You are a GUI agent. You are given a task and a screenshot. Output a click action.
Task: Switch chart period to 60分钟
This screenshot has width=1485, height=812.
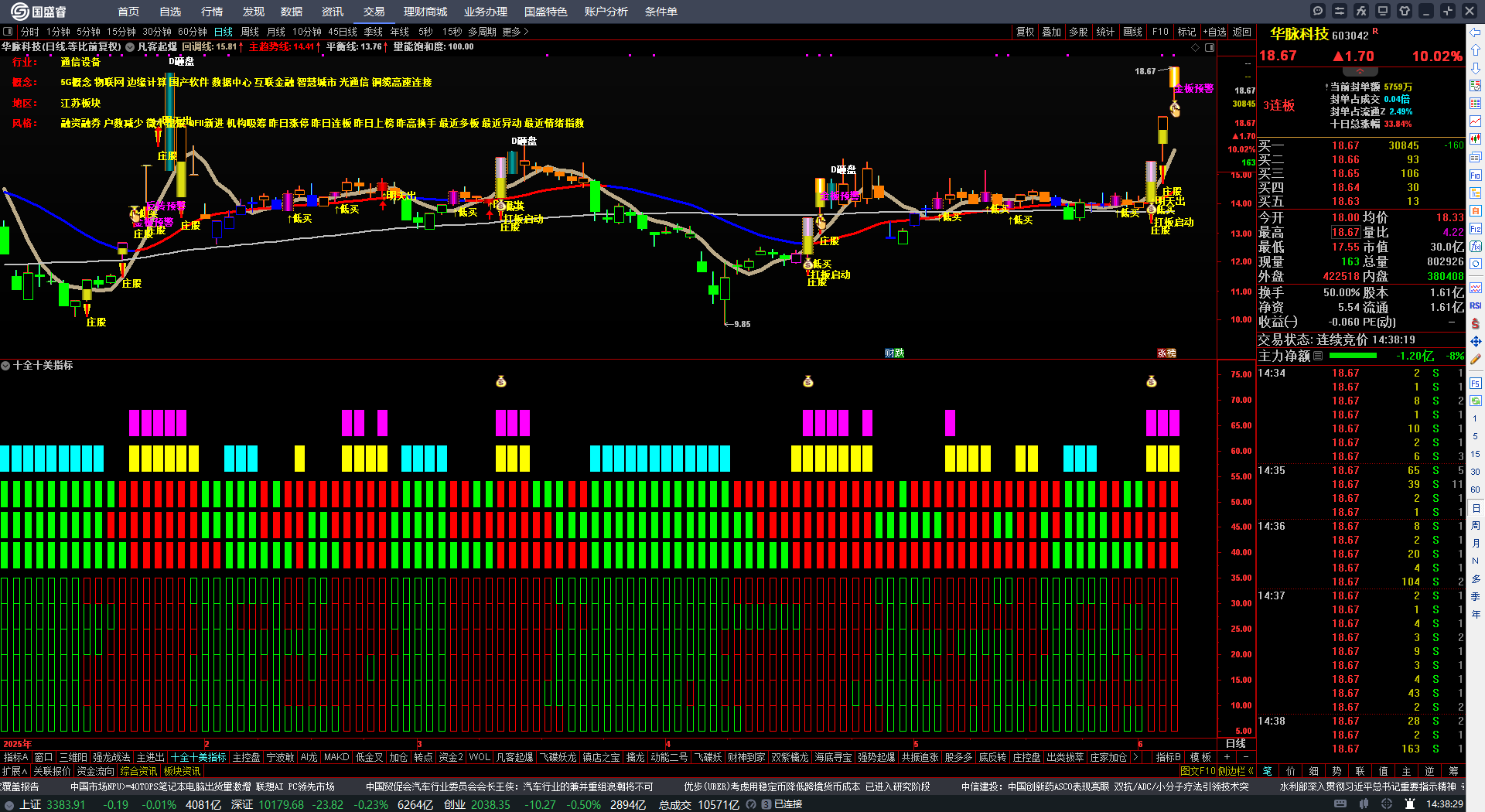pos(193,32)
